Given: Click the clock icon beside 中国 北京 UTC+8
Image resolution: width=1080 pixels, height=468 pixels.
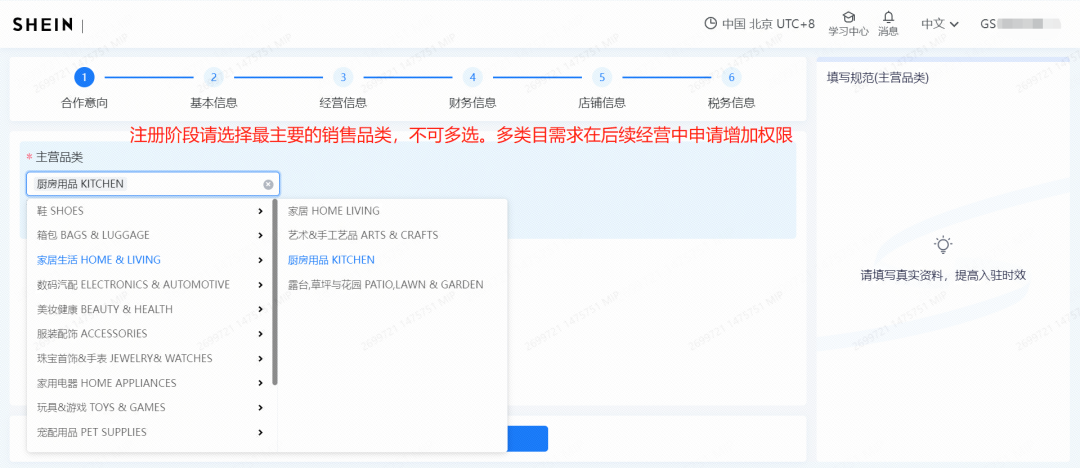Looking at the screenshot, I should pyautogui.click(x=711, y=24).
